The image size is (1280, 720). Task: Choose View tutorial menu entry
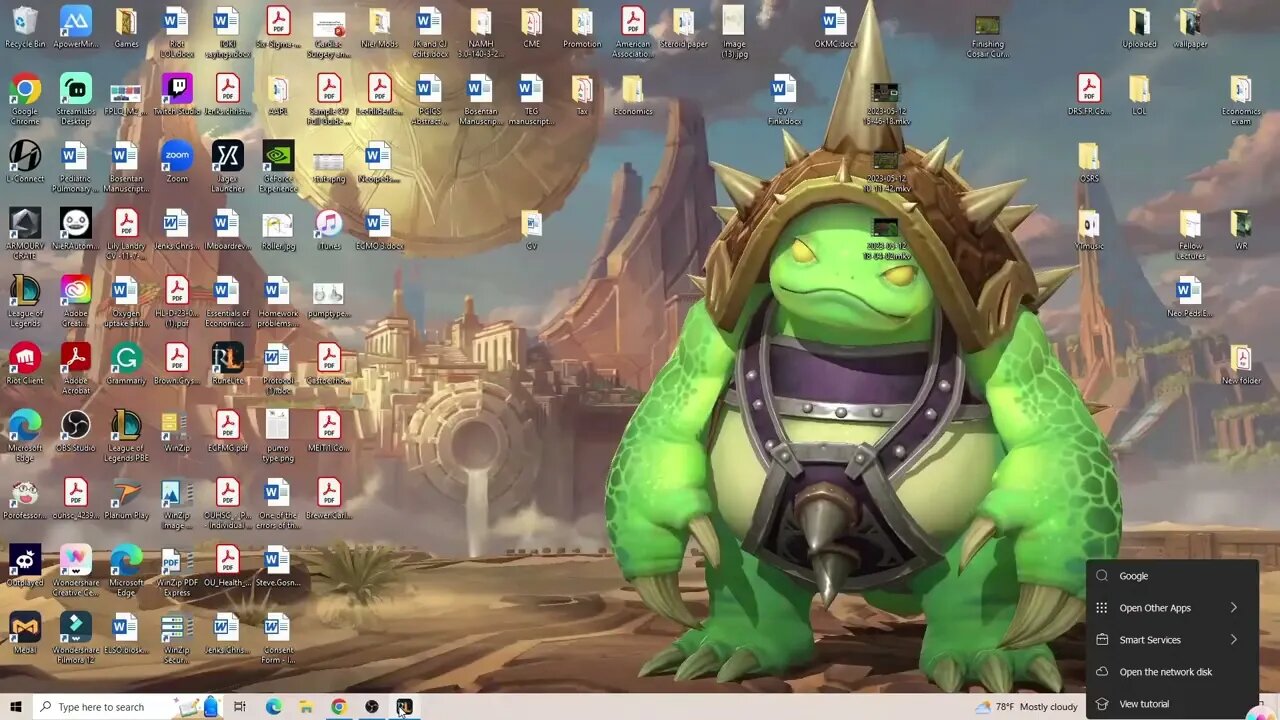tap(1172, 704)
